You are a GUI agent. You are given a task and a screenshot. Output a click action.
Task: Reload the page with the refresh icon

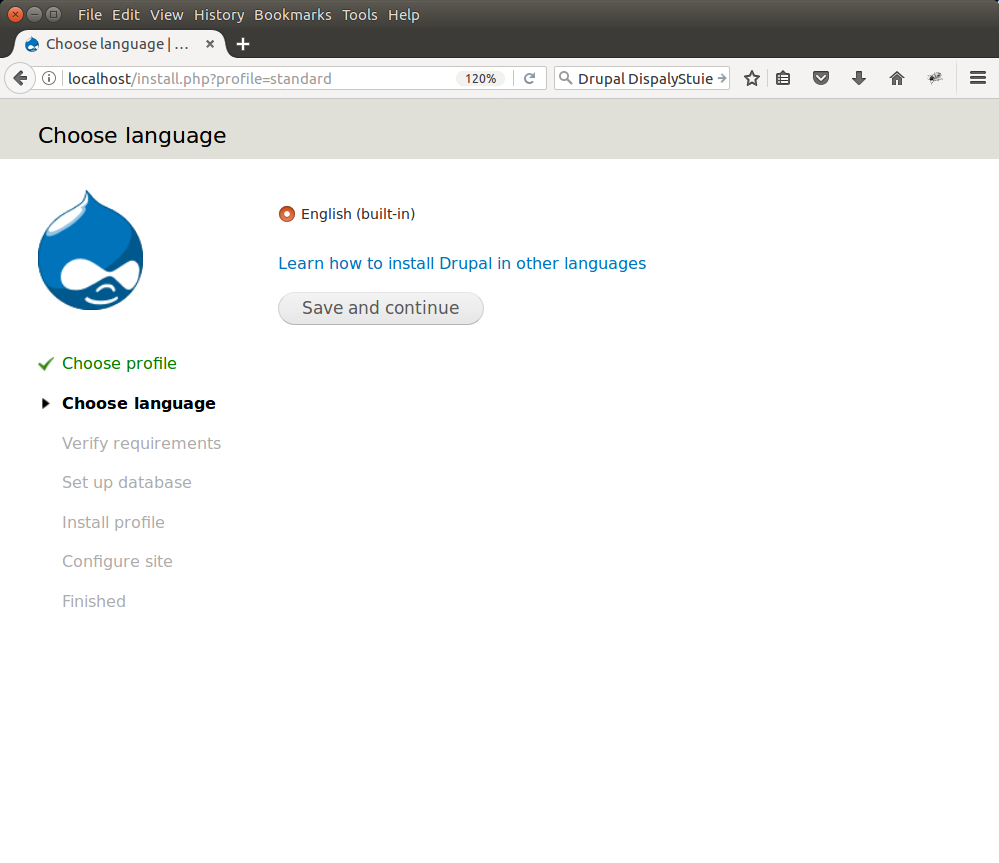click(530, 78)
